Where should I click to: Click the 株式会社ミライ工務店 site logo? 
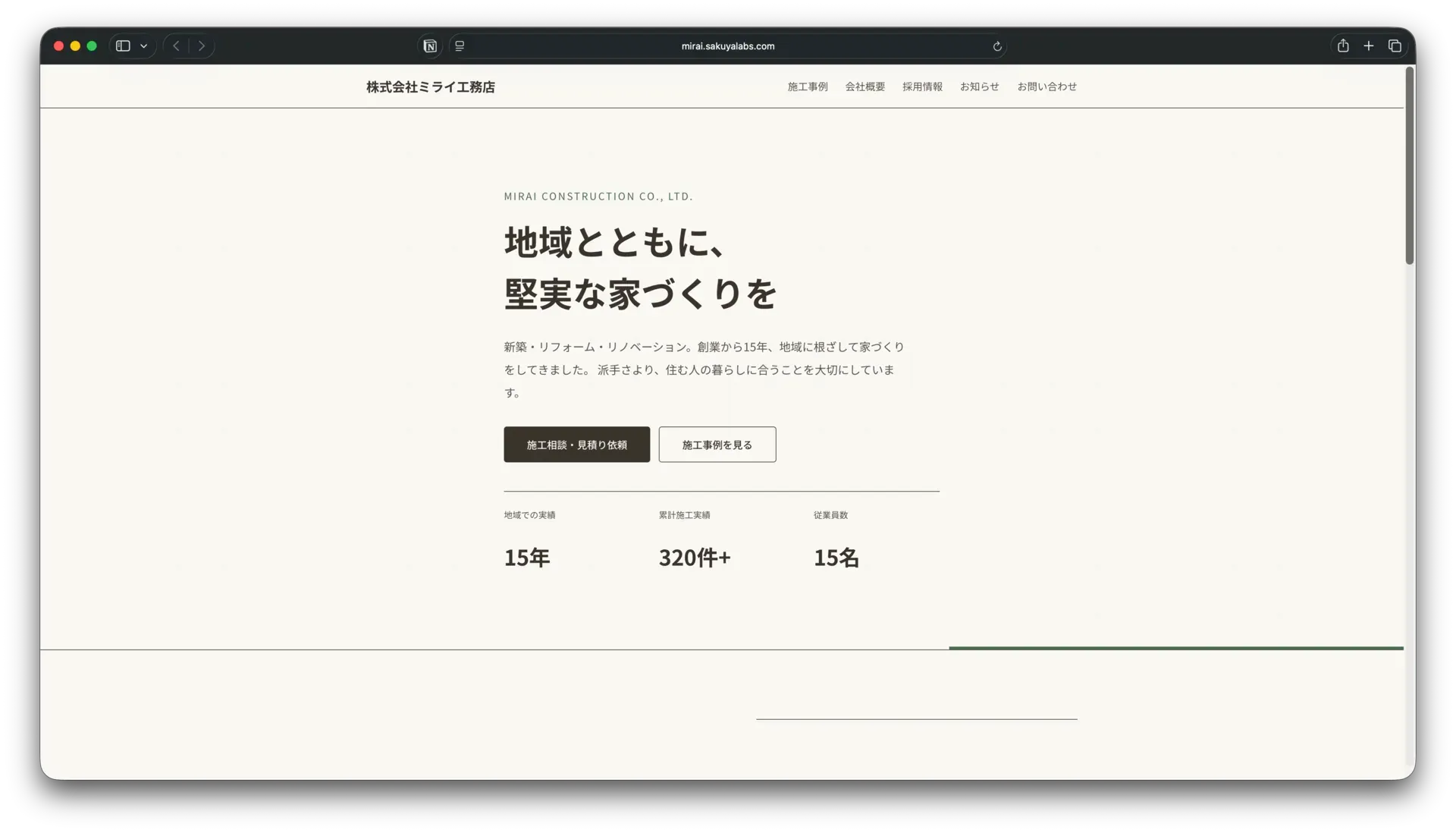pyautogui.click(x=431, y=87)
